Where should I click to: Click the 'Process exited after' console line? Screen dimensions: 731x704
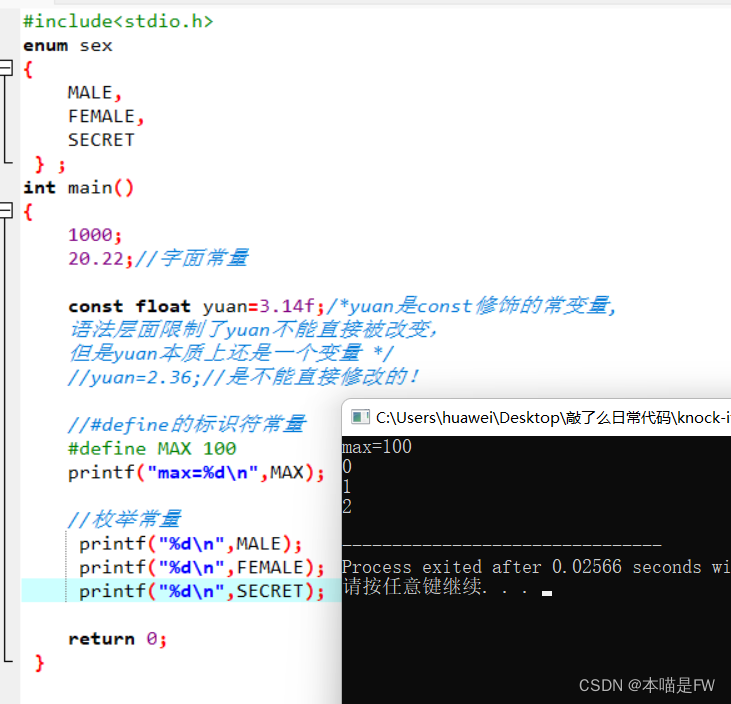pyautogui.click(x=536, y=567)
